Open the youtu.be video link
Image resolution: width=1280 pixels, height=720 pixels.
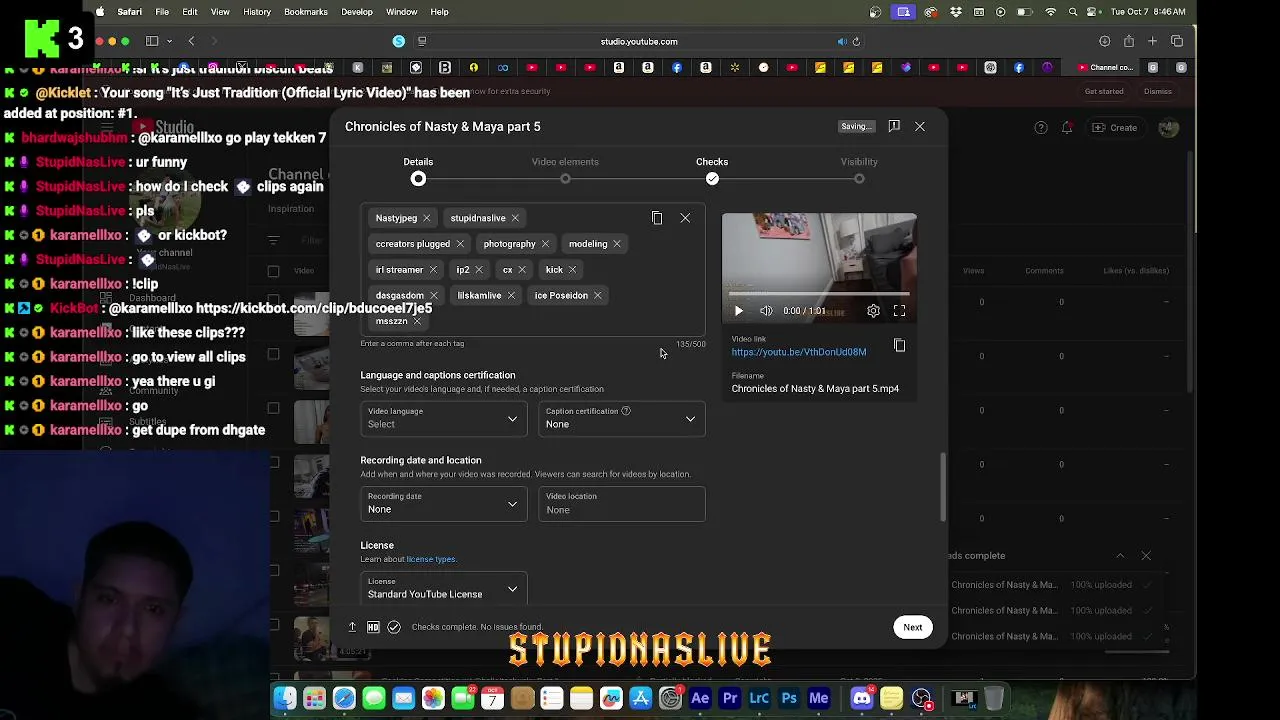pyautogui.click(x=799, y=352)
